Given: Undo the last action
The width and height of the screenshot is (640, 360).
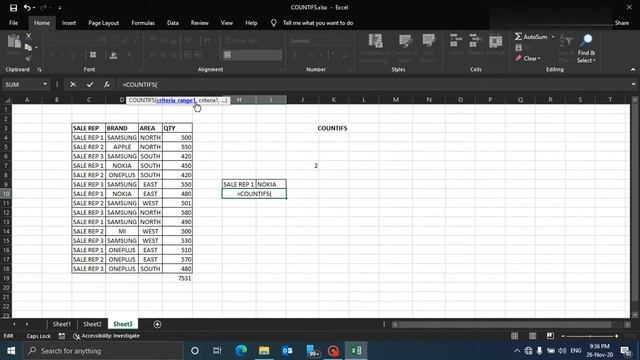Looking at the screenshot, I should [27, 8].
